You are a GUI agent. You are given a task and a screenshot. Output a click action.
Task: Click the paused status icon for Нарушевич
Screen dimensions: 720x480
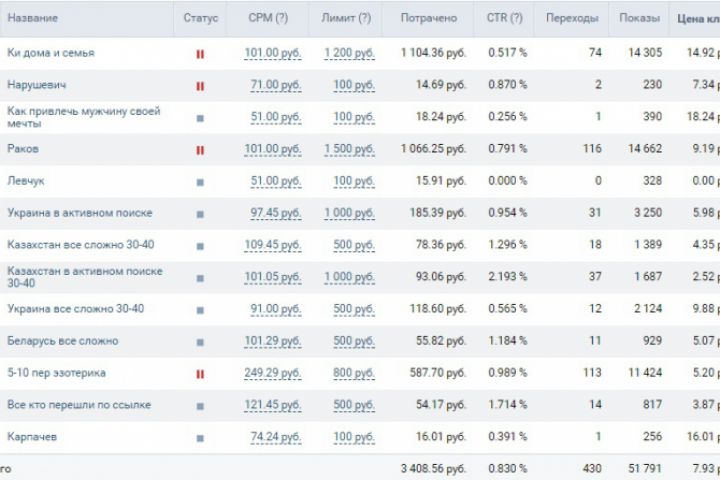pos(200,86)
